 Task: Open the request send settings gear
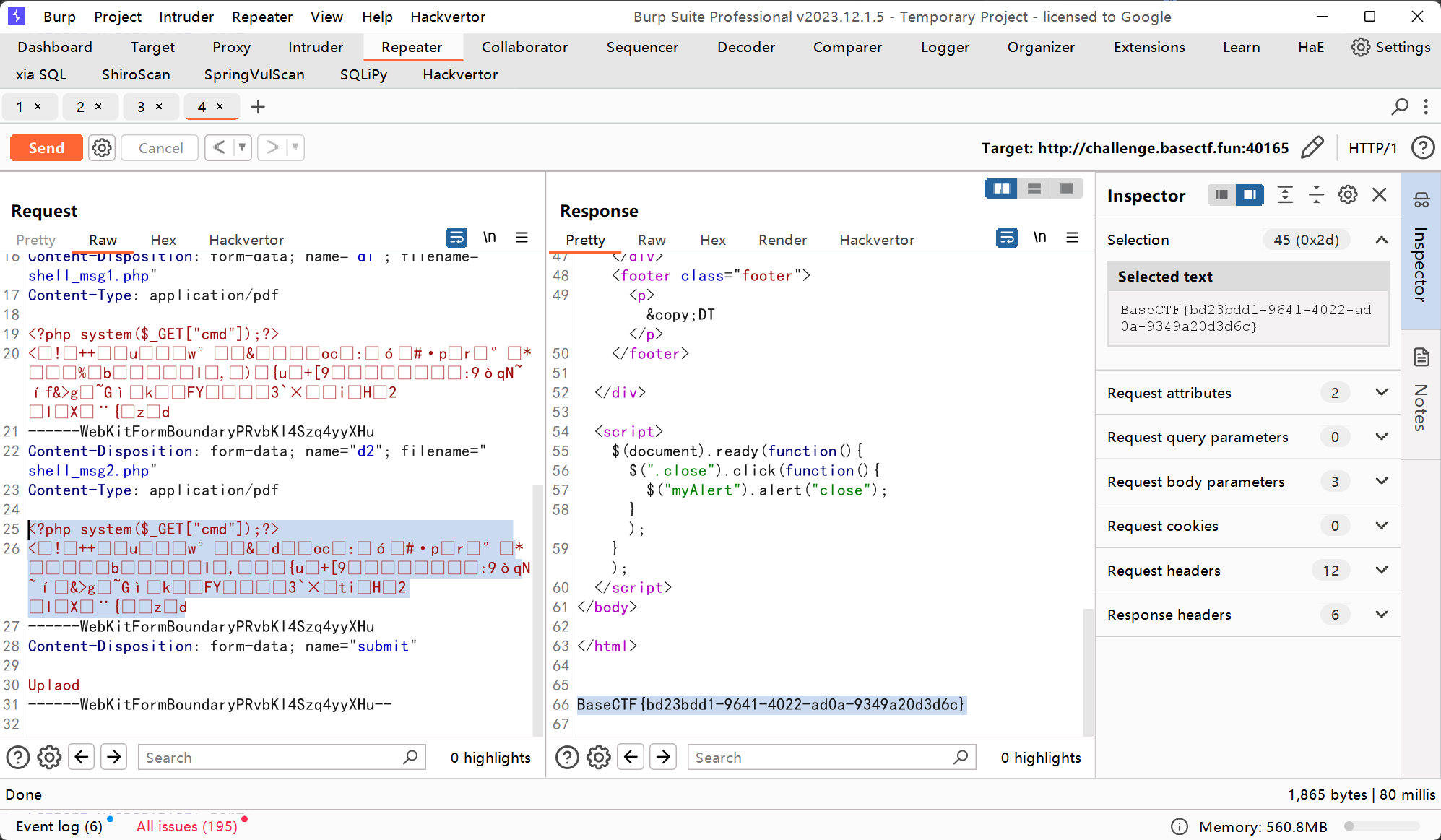102,148
